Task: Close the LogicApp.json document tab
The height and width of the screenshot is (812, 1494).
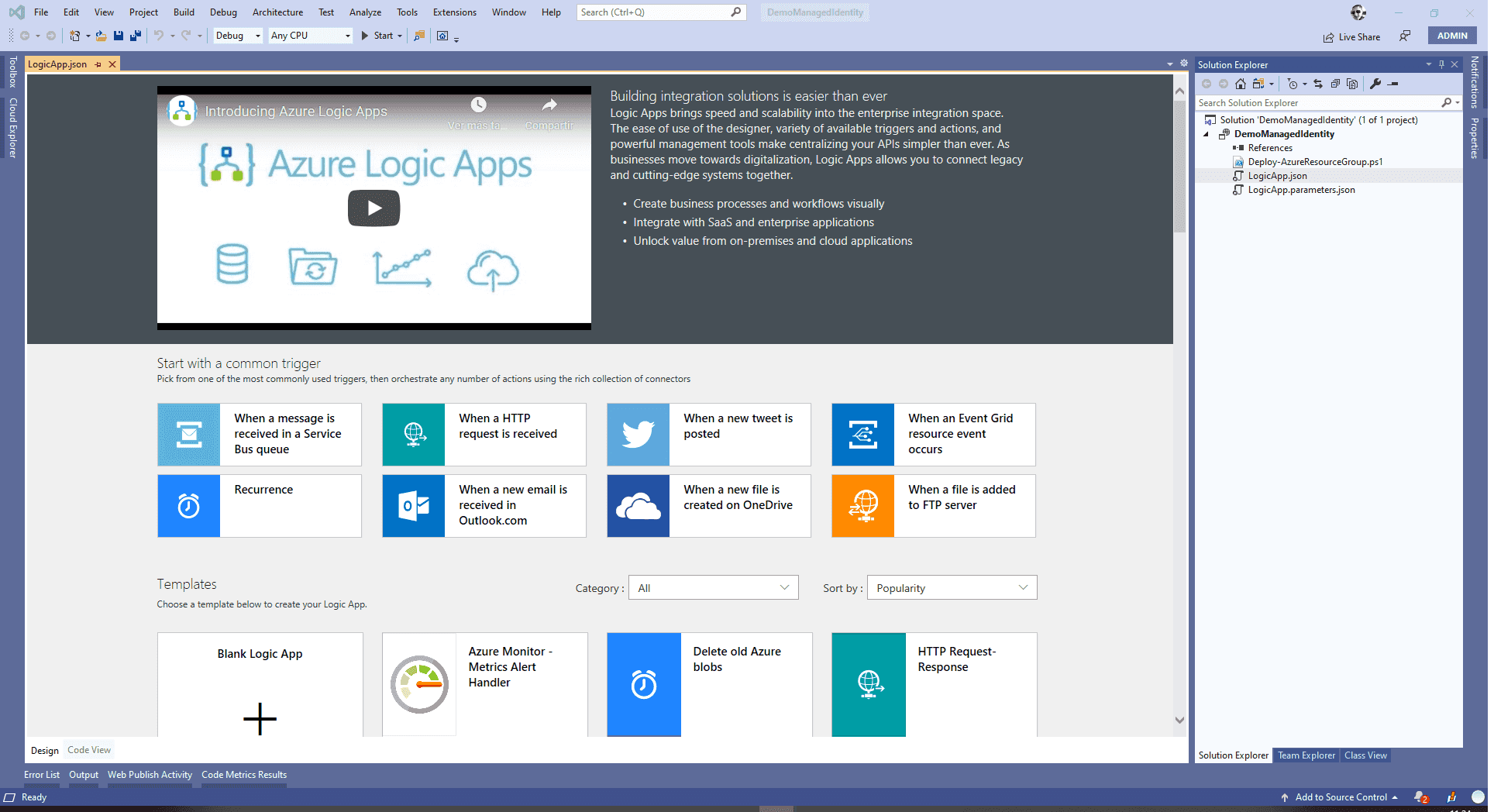Action: point(112,64)
